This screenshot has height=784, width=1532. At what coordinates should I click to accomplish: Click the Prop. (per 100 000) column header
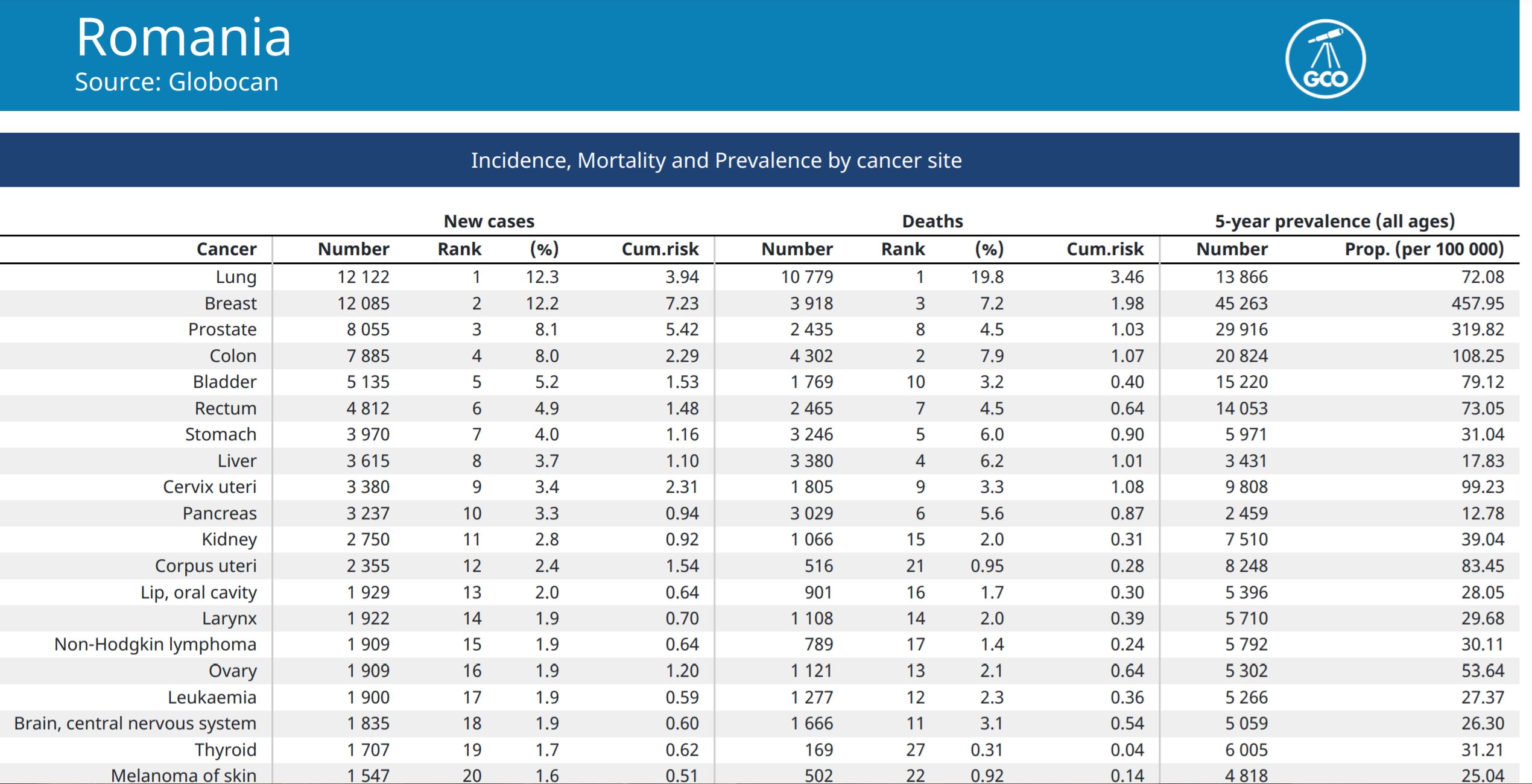tap(1423, 249)
